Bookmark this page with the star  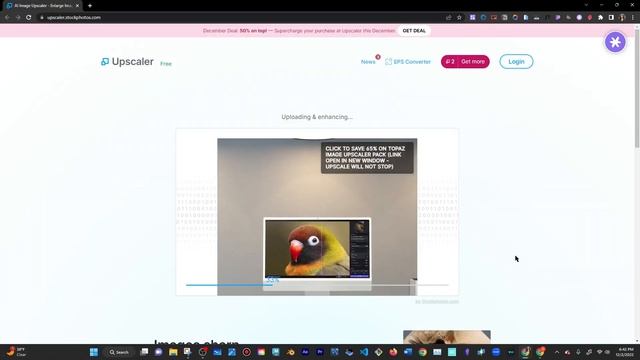459,18
